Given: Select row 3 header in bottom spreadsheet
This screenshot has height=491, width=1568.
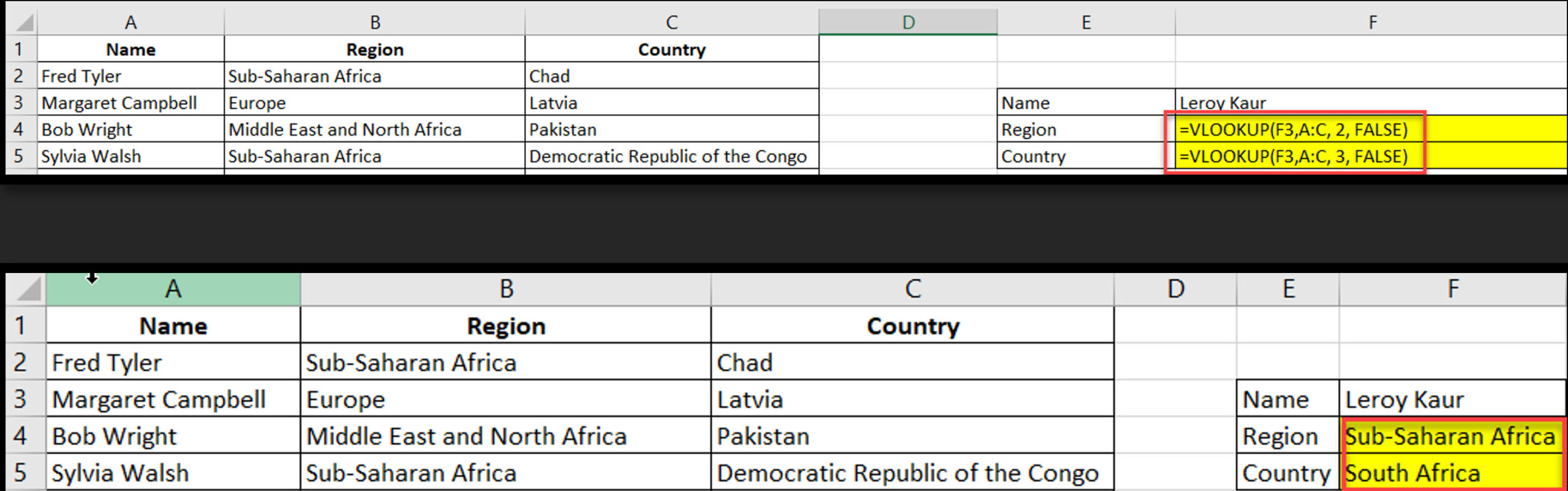Looking at the screenshot, I should 26,399.
